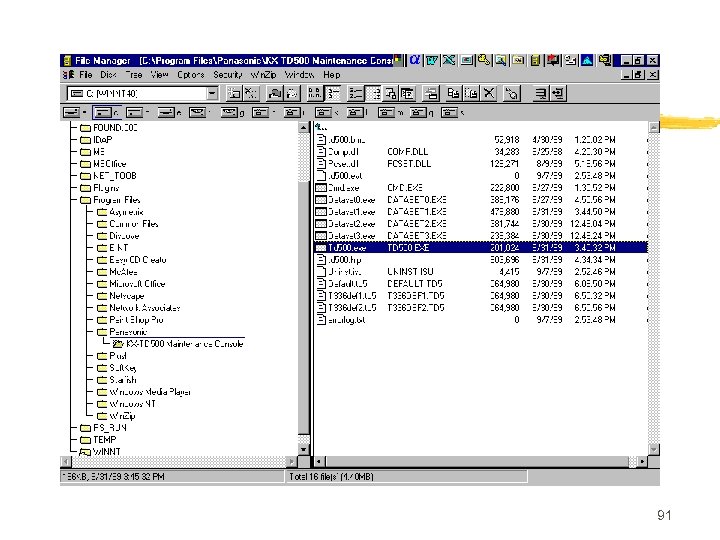The height and width of the screenshot is (540, 720).
Task: Click the blue alpha icon in title bar
Action: [415, 60]
